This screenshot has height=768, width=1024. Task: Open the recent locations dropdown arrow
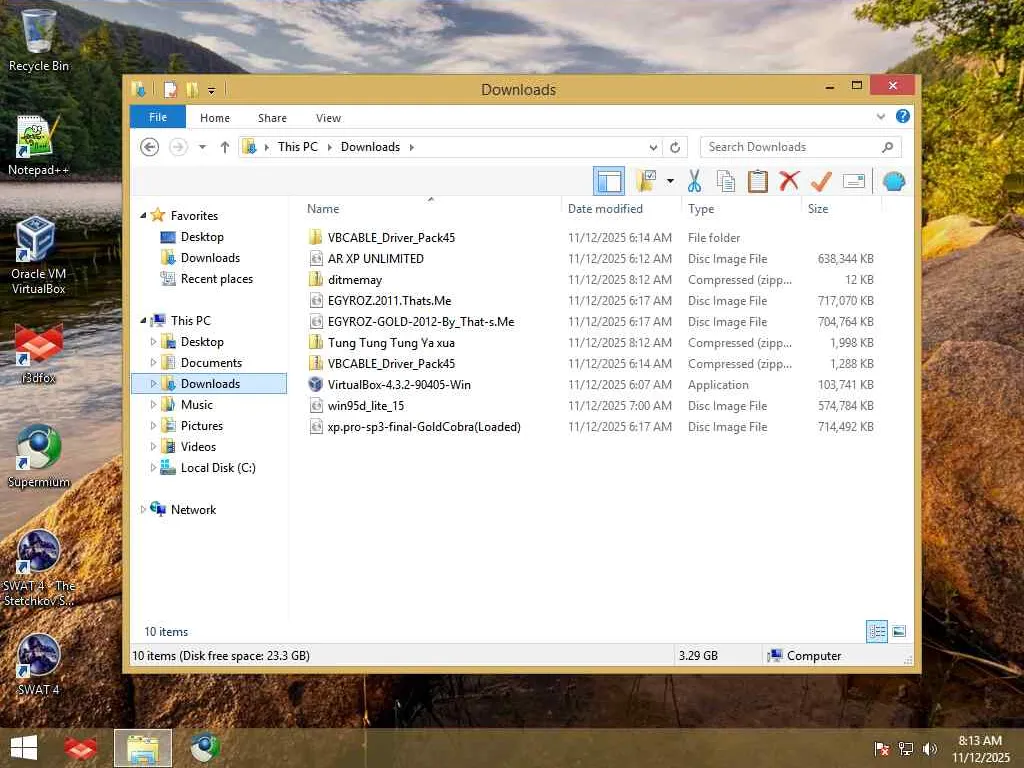coord(202,147)
